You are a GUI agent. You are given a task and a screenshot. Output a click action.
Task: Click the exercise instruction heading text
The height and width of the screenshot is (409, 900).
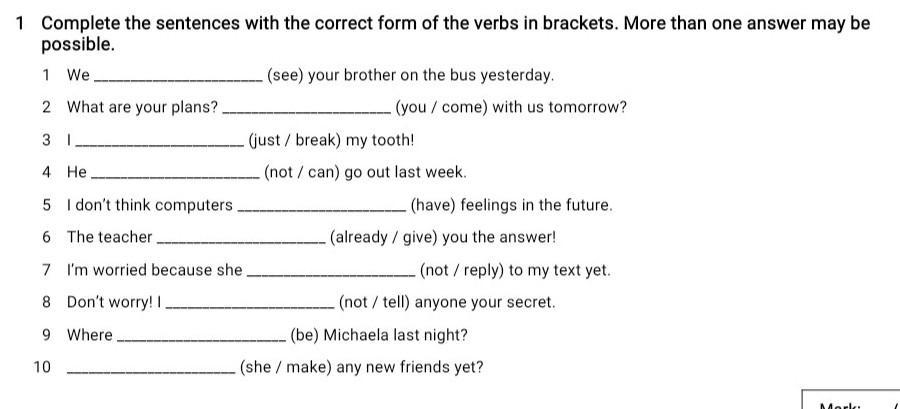(456, 34)
